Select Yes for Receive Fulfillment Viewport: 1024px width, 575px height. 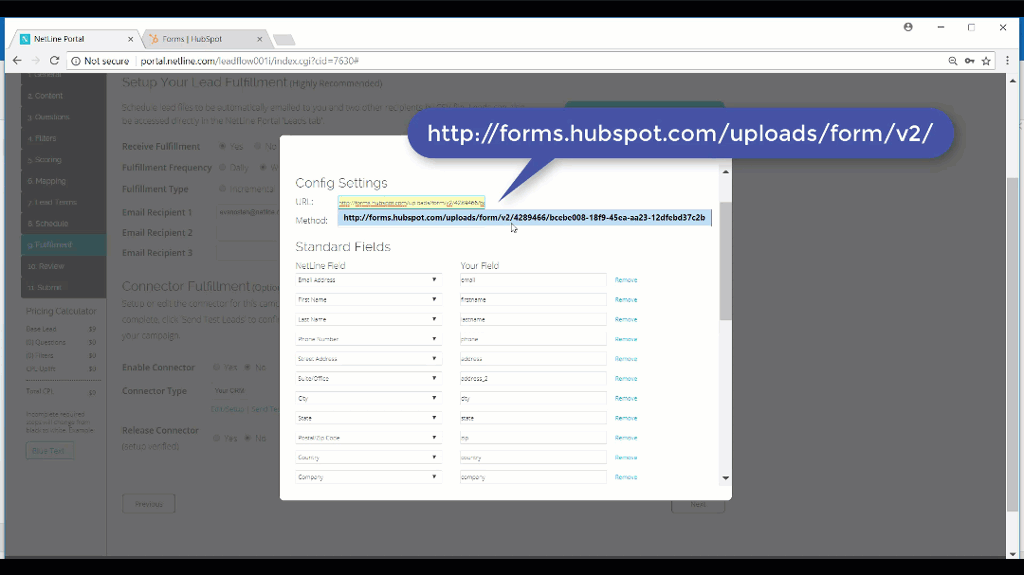coord(223,146)
